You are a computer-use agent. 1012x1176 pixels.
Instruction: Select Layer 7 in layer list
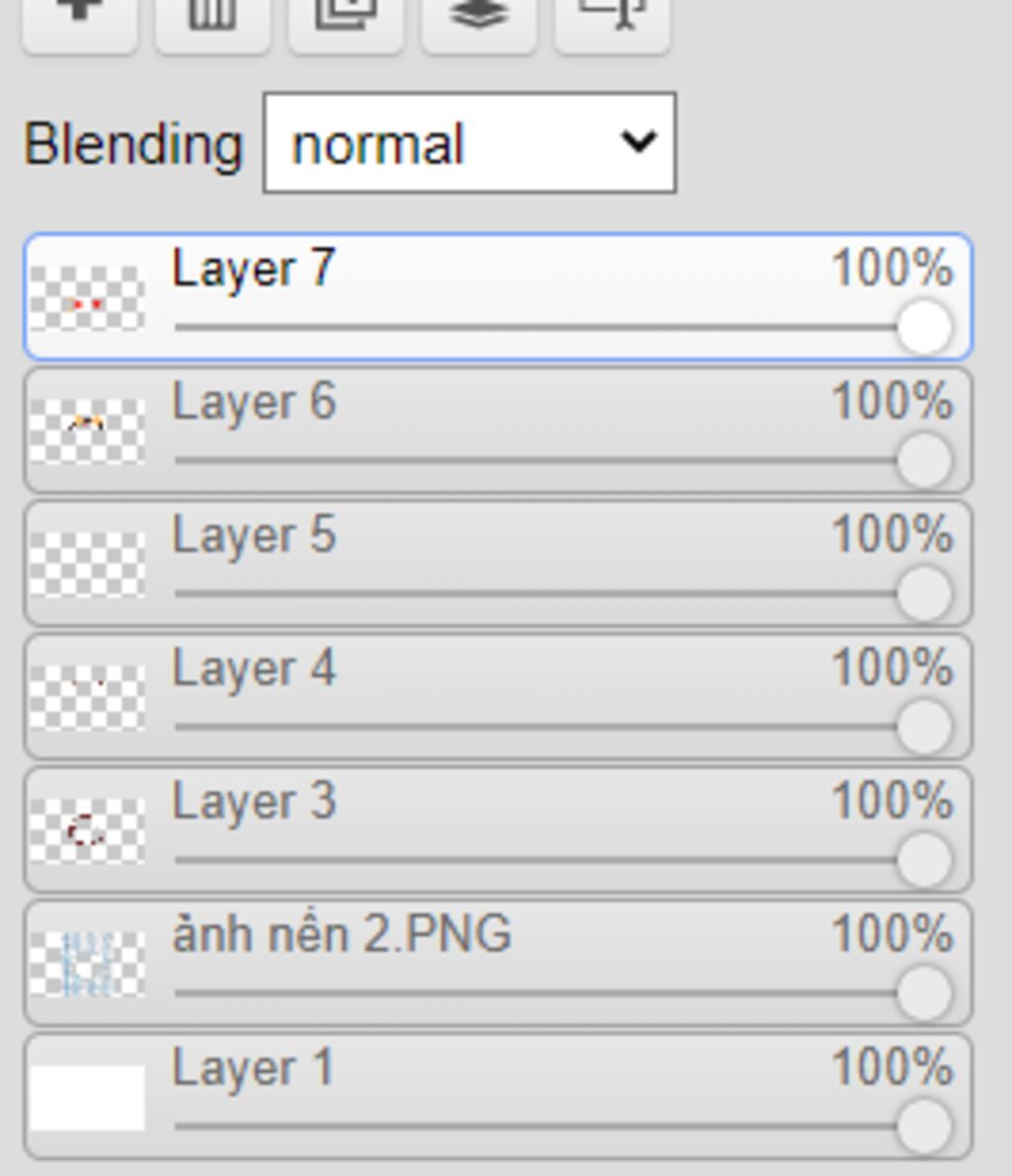[498, 297]
